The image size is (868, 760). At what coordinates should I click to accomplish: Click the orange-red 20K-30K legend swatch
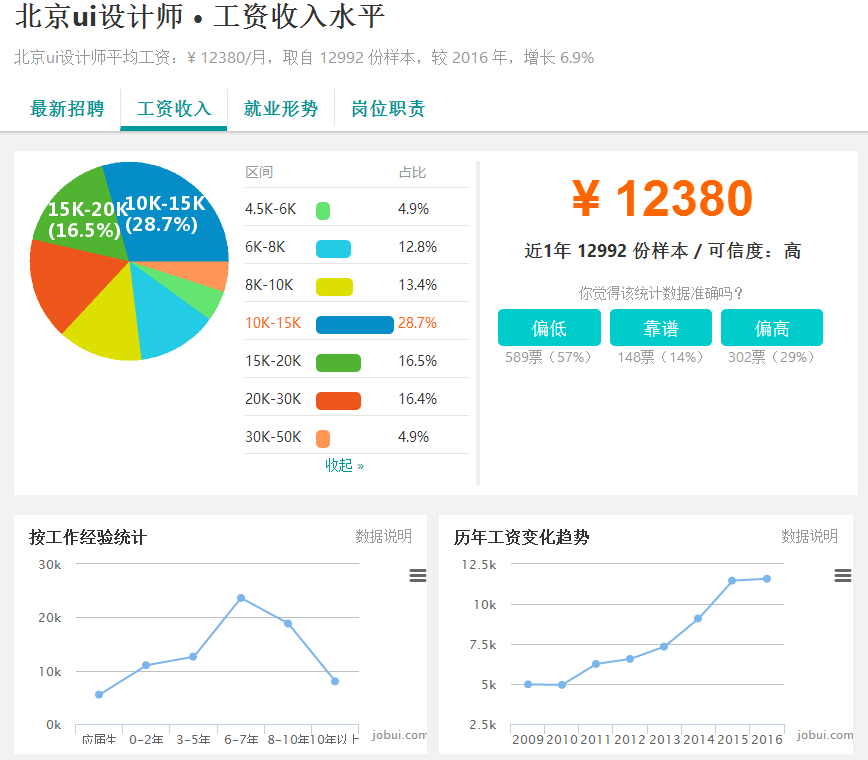point(338,401)
